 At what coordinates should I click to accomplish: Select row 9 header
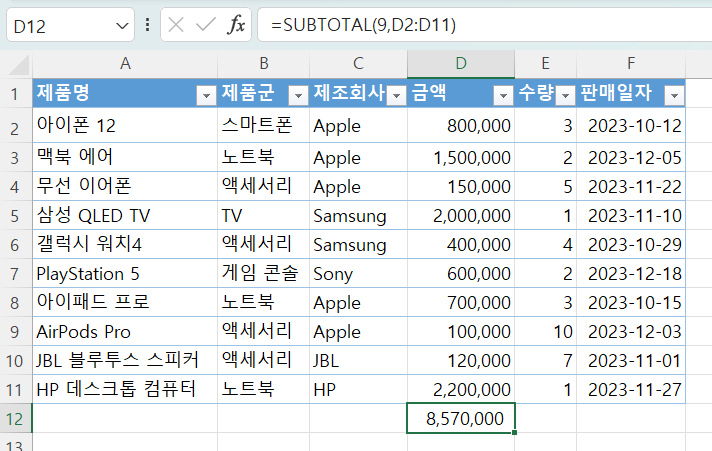[15, 332]
